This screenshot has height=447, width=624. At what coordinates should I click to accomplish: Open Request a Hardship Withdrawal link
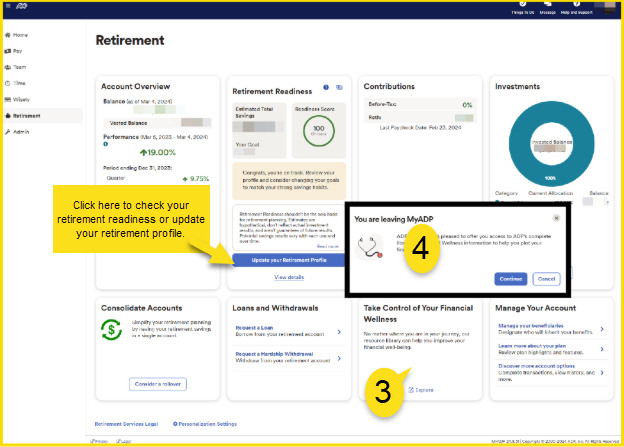[x=274, y=354]
